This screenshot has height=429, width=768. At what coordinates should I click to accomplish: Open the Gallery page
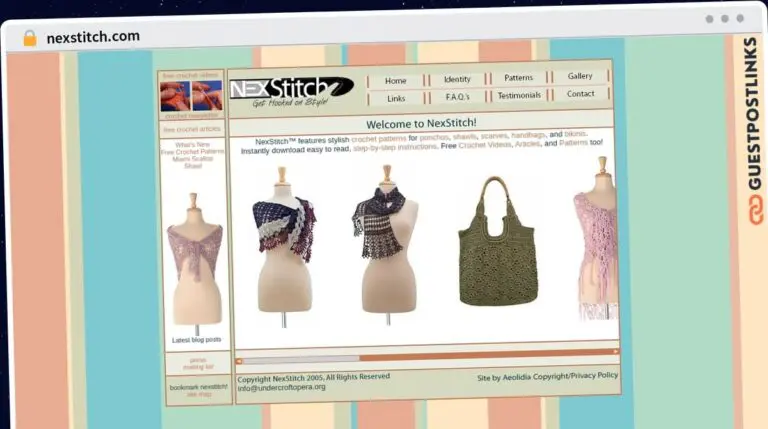coord(580,76)
